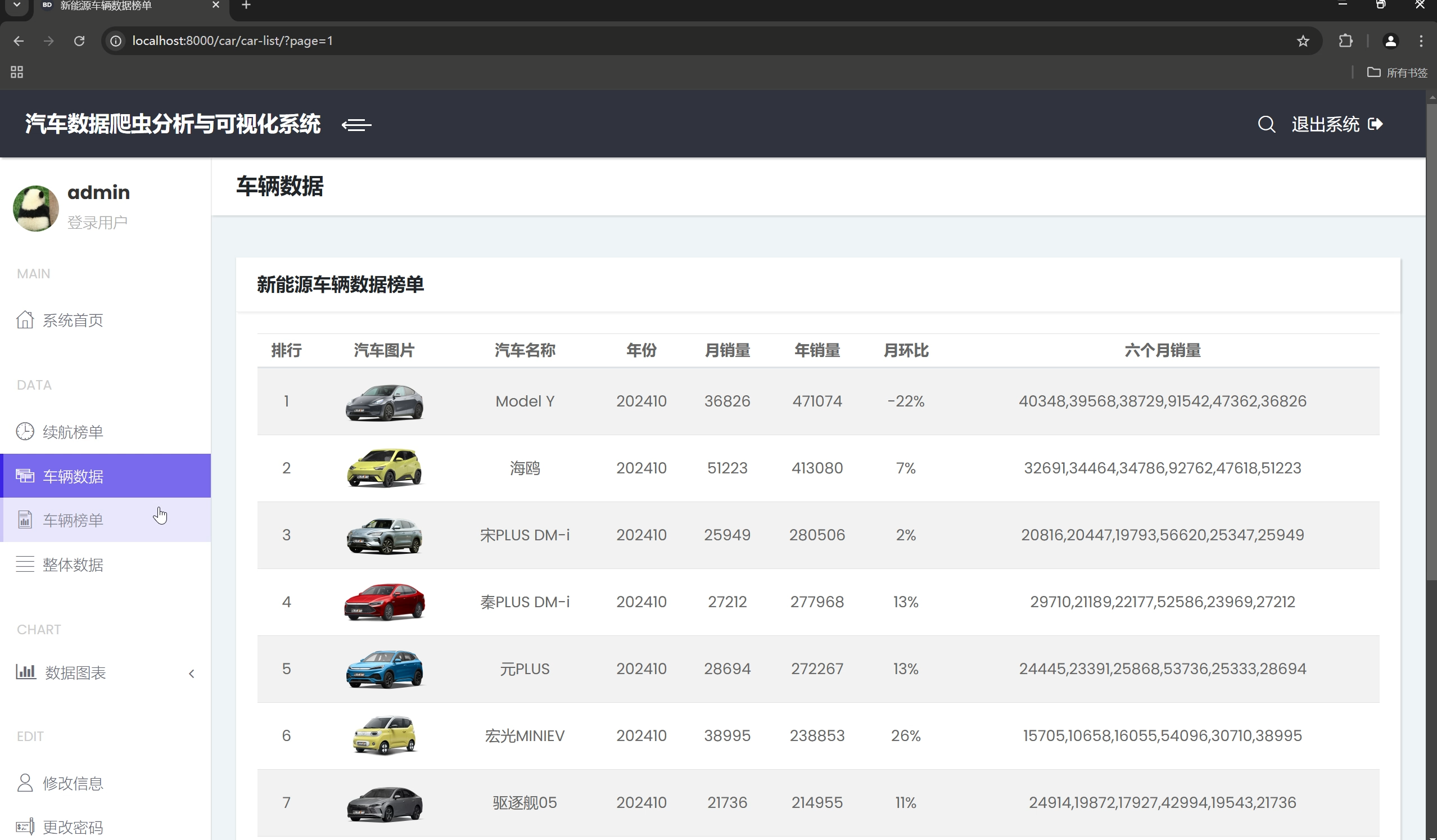Click the 驱逐舰05 name cell
Screen dimensions: 1437x840
pyautogui.click(x=525, y=802)
